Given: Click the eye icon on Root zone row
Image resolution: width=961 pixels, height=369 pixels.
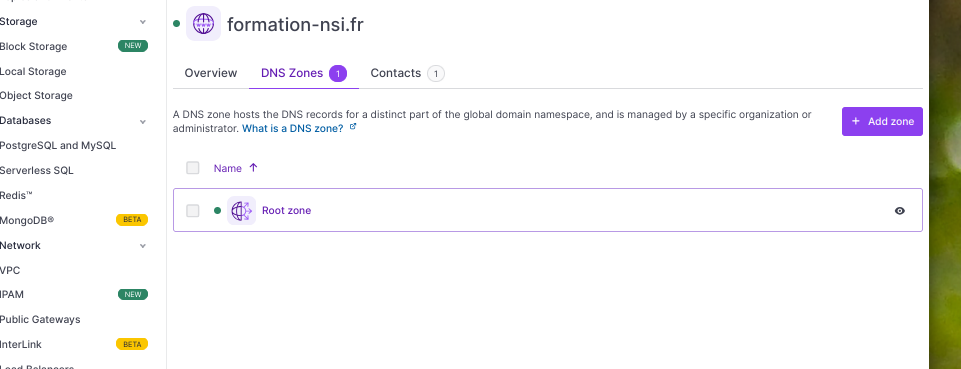Looking at the screenshot, I should click(899, 211).
